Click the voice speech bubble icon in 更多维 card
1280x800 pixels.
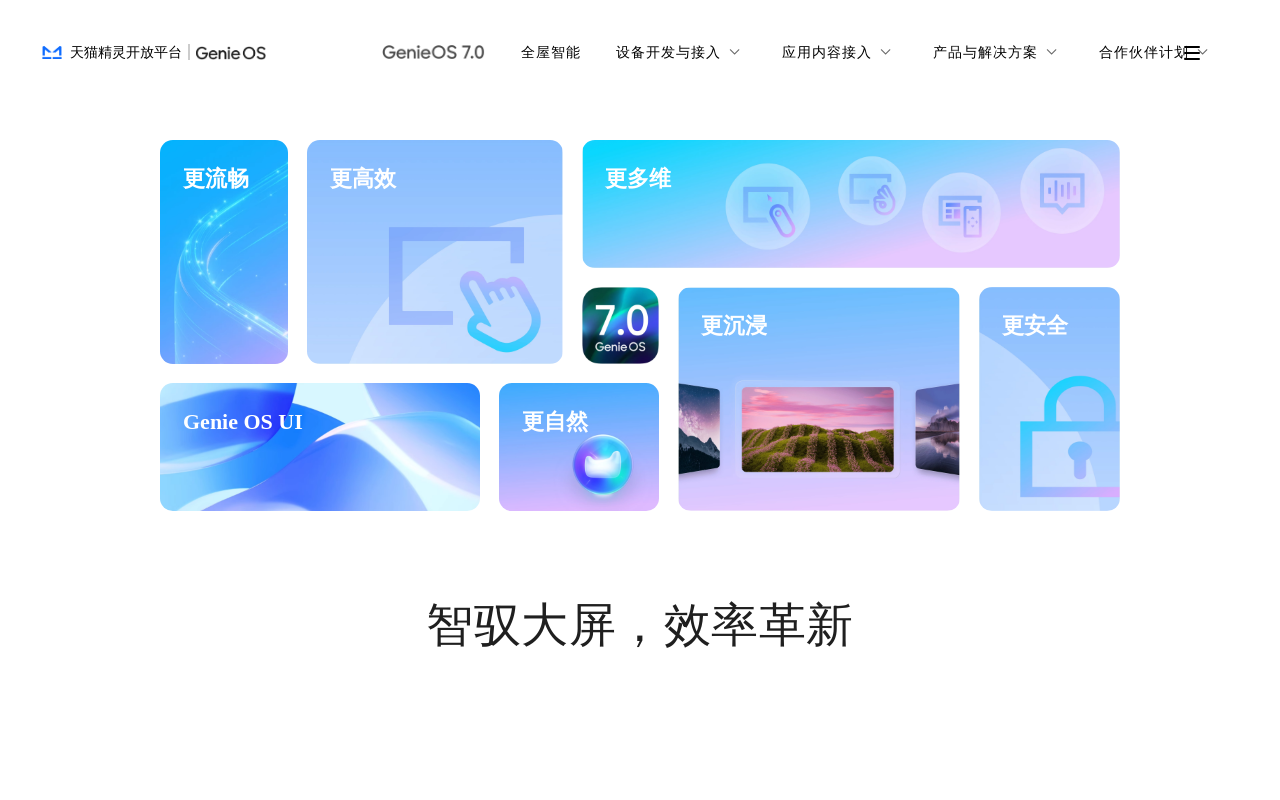tap(1062, 191)
